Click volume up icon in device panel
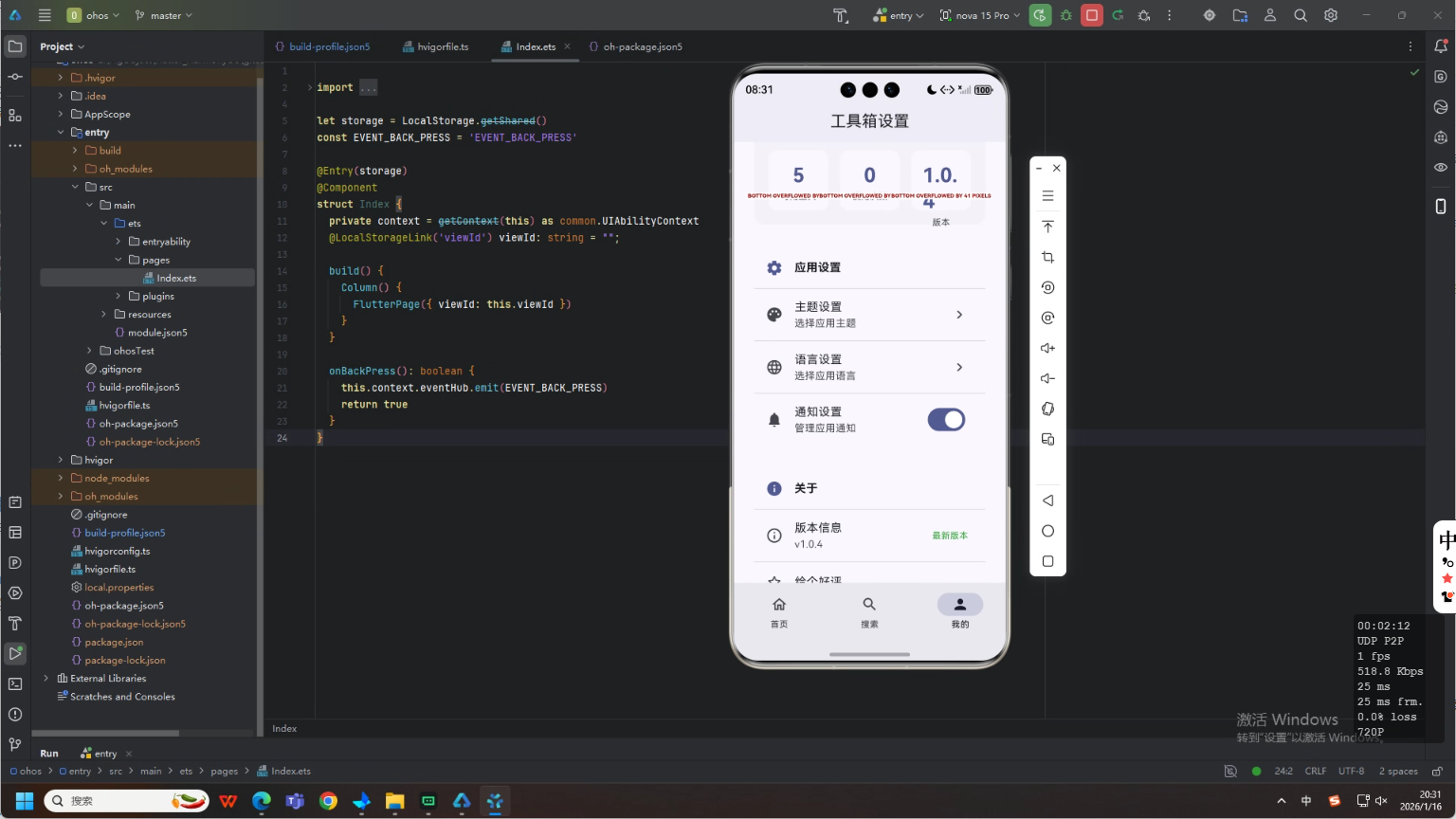 tap(1047, 348)
